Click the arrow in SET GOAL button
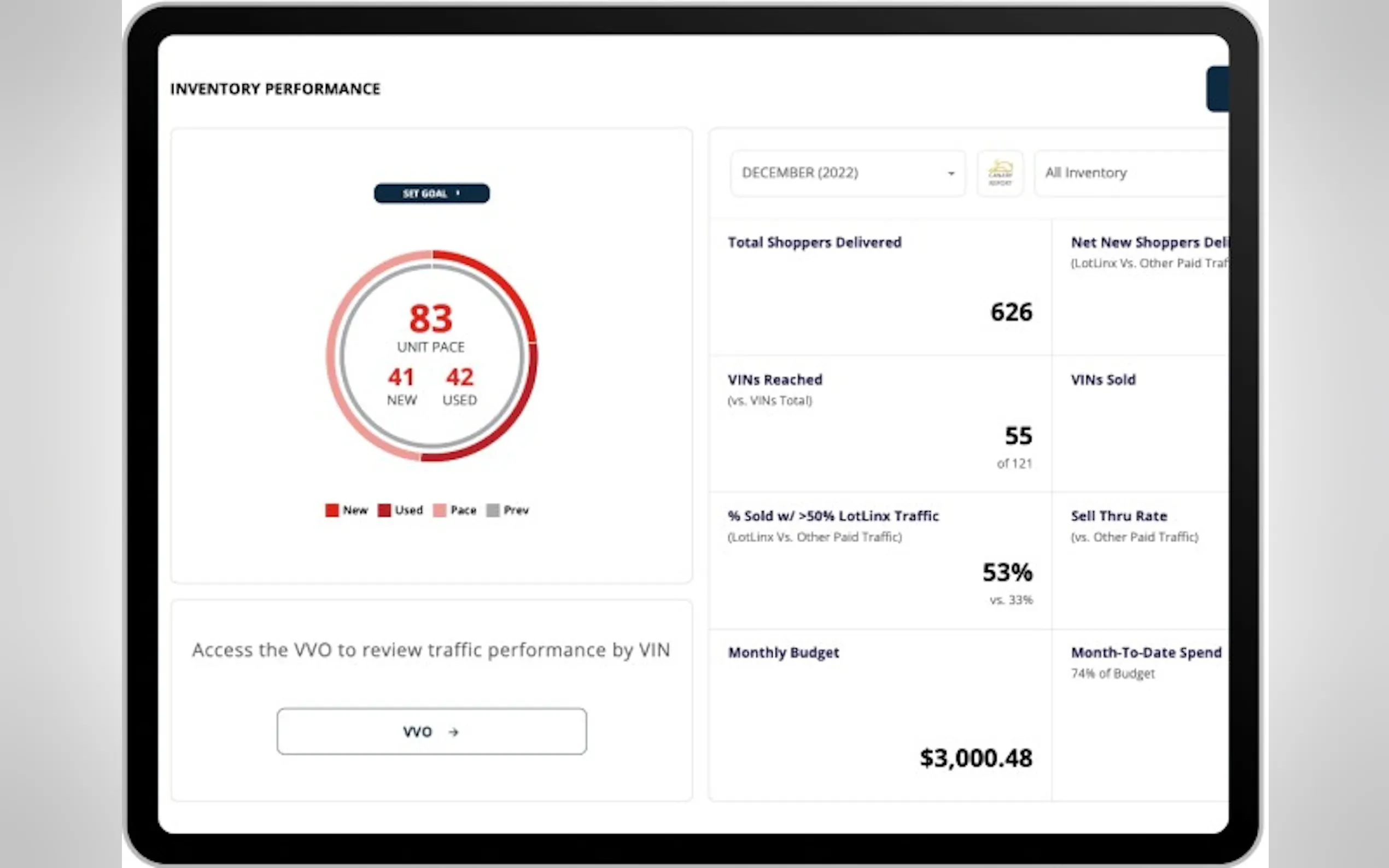Viewport: 1389px width, 868px height. [458, 193]
